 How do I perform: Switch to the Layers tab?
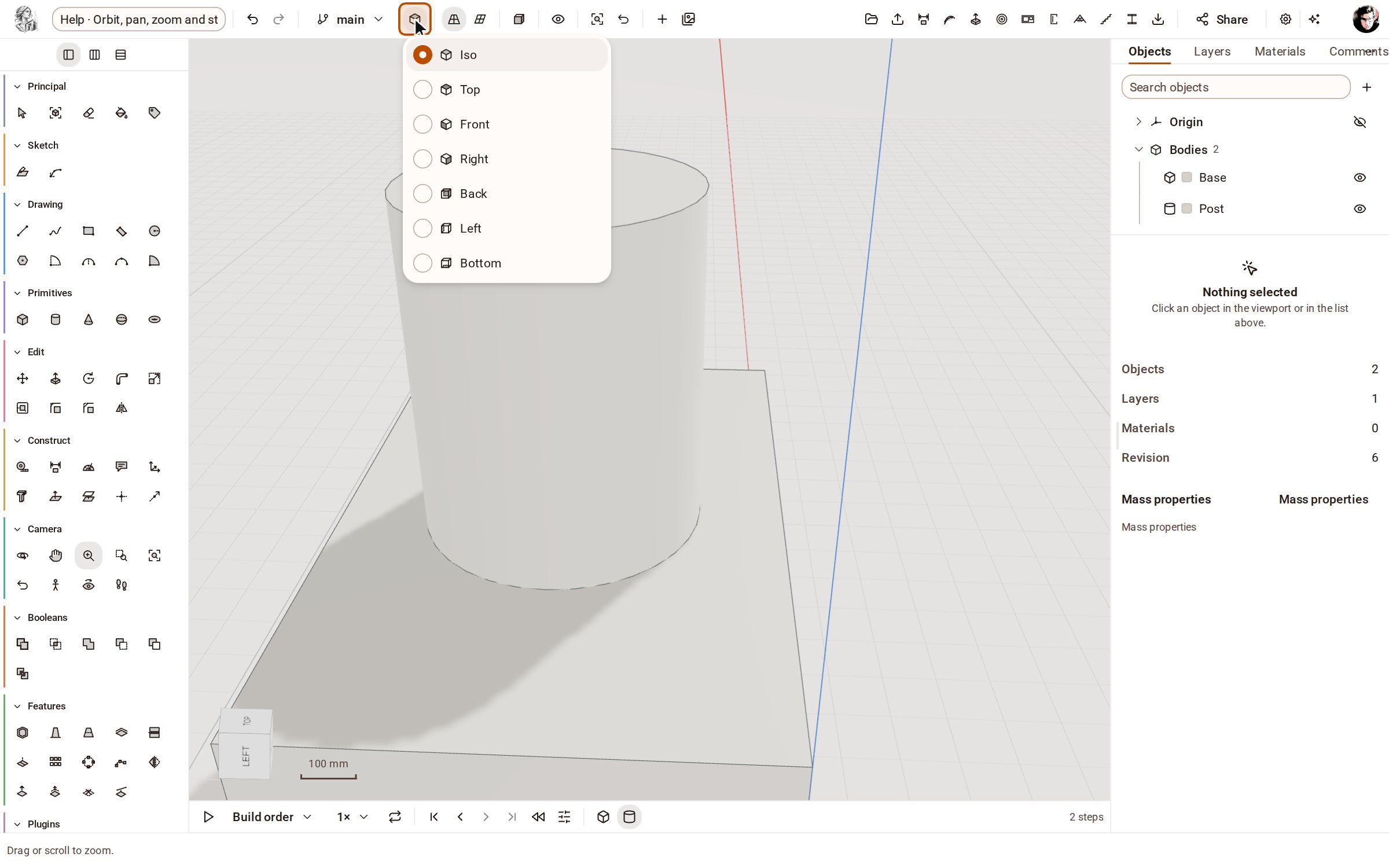[1212, 52]
